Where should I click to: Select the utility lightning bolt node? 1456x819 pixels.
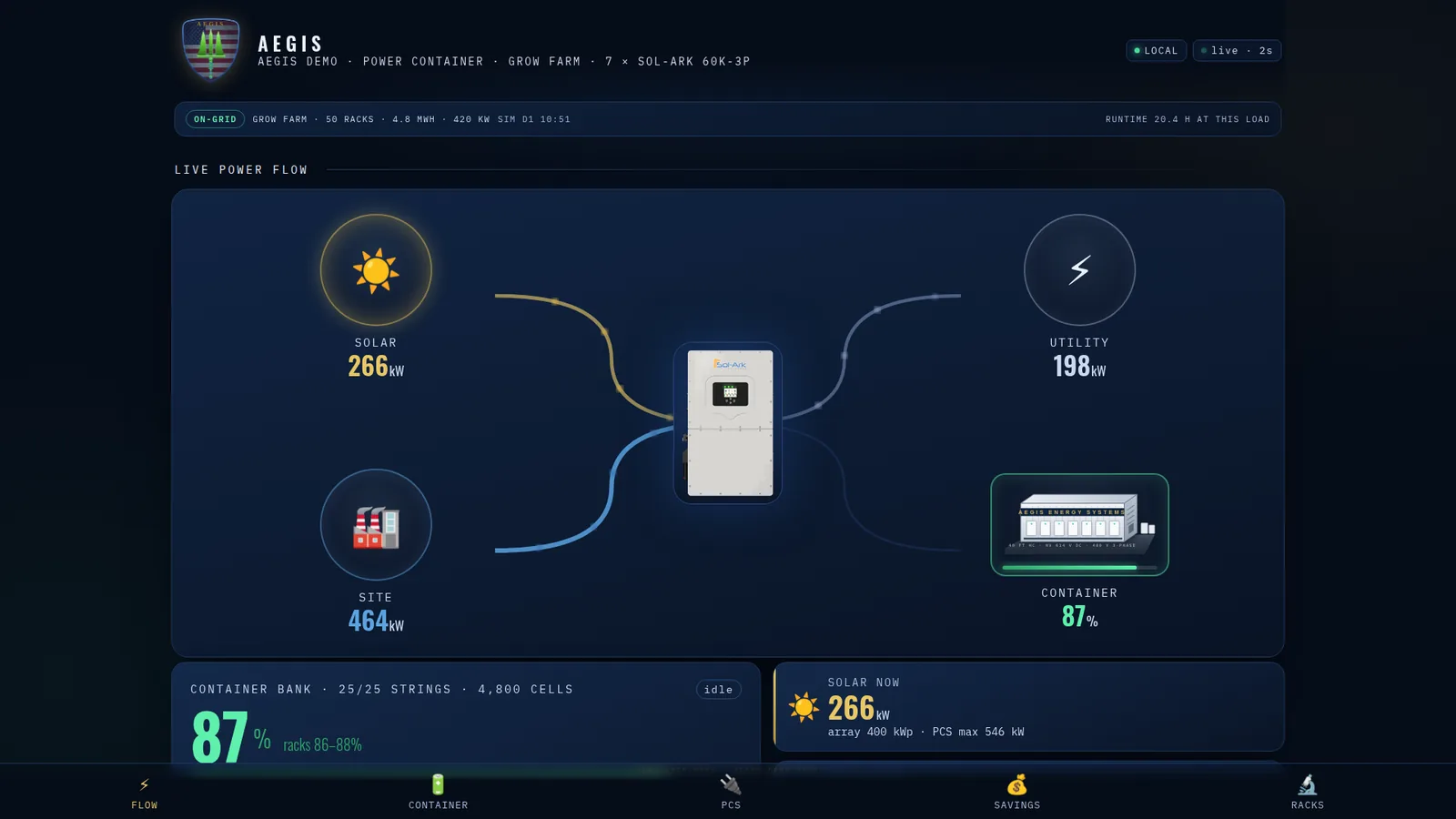coord(1079,270)
